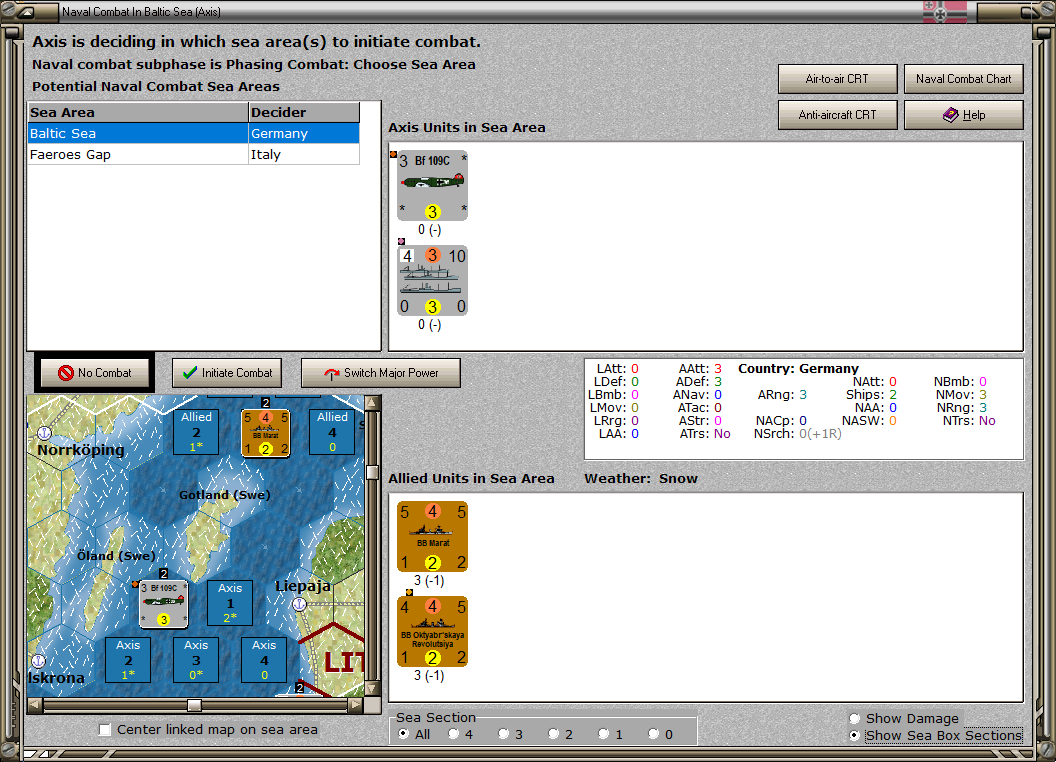Choose the Show Sea Box Sections option
1056x762 pixels.
click(x=855, y=736)
